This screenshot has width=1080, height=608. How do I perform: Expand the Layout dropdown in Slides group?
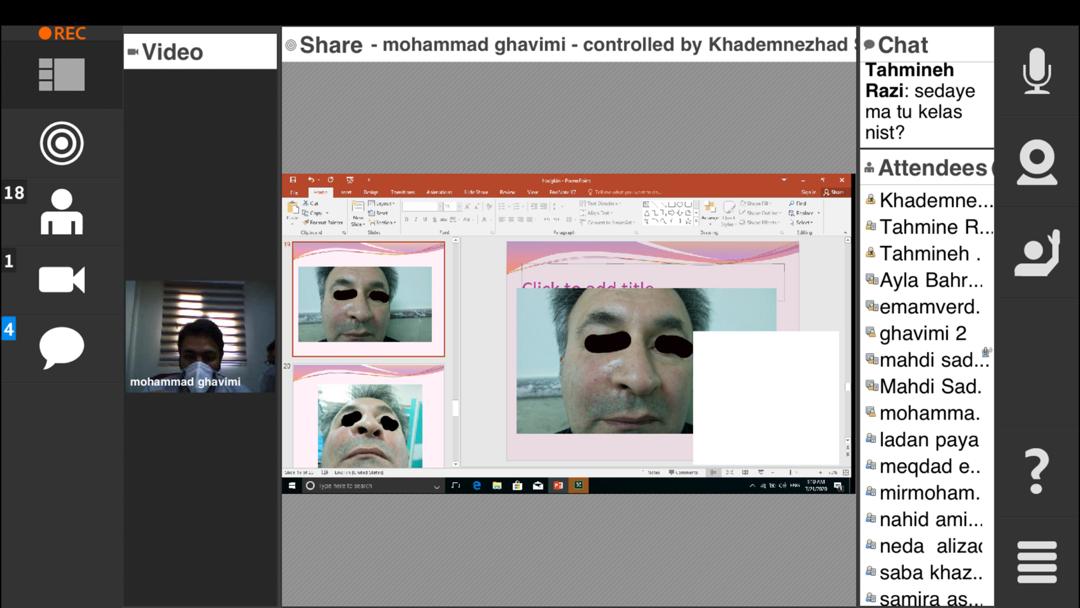384,204
